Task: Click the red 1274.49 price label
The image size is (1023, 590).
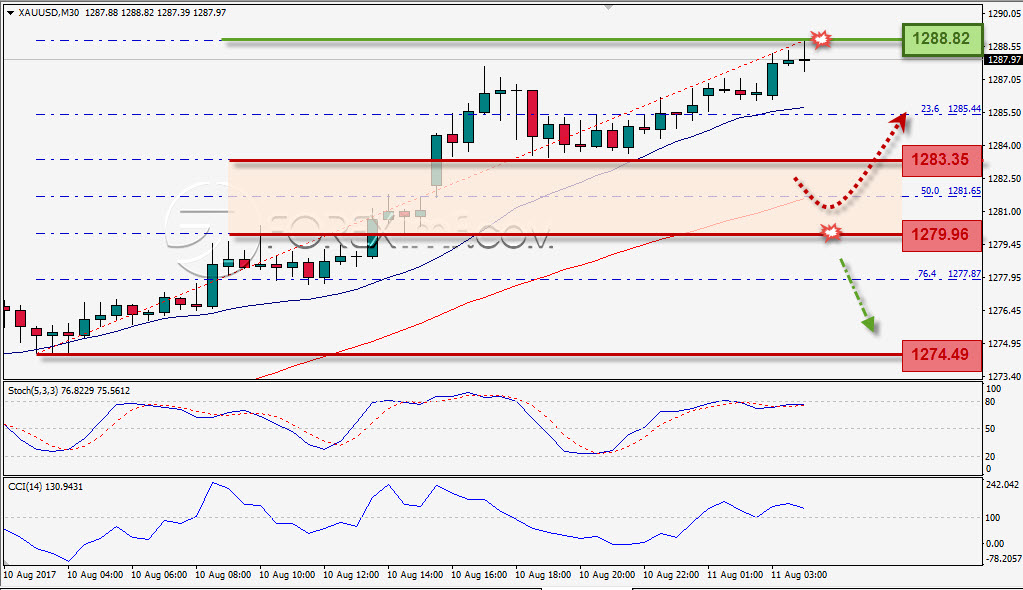Action: coord(941,356)
